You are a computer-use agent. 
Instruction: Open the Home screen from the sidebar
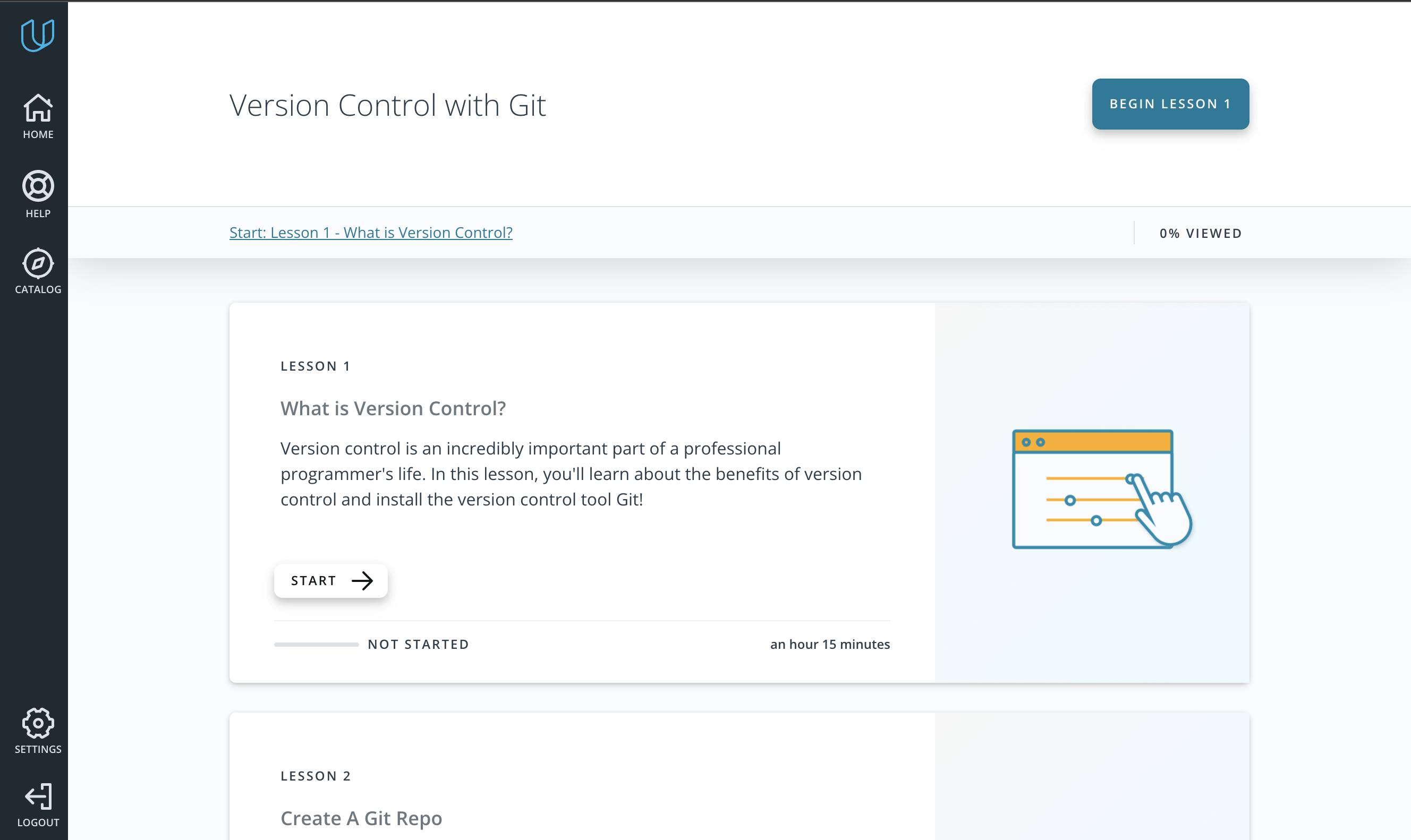pos(37,116)
